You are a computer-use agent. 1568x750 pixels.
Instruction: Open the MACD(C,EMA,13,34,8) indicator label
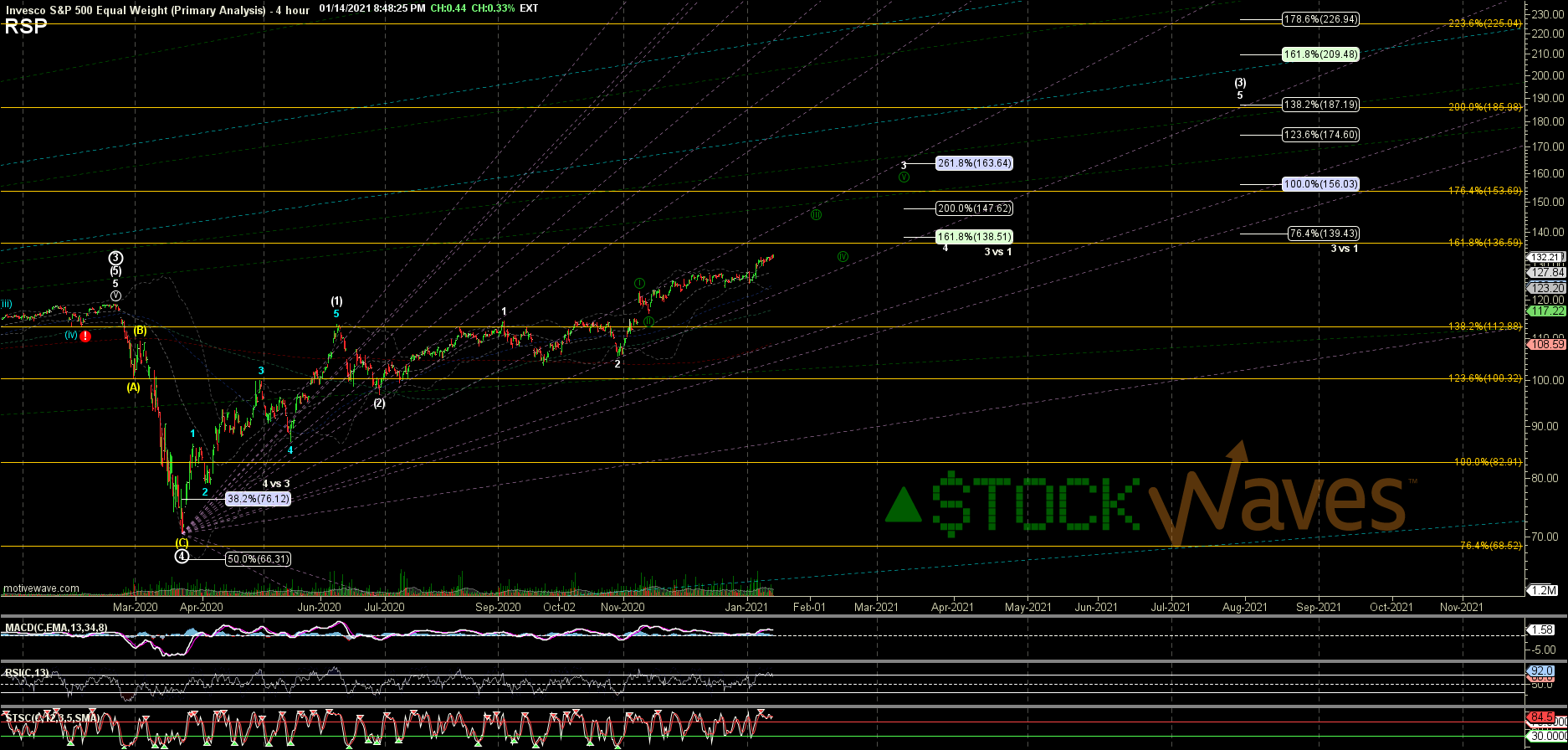tap(55, 628)
